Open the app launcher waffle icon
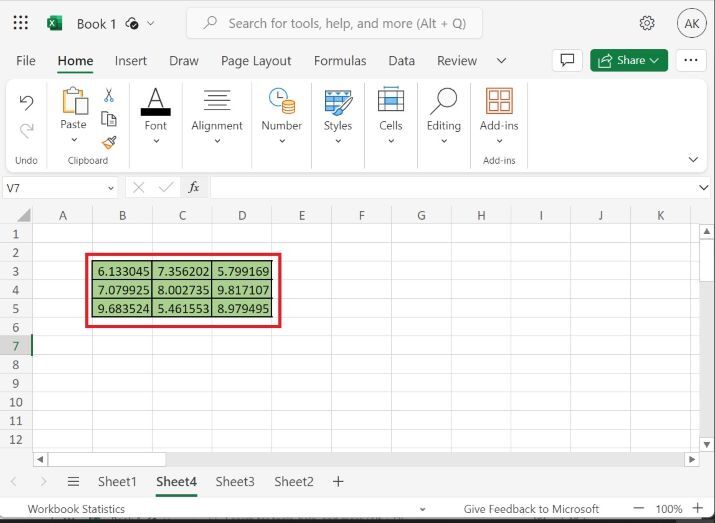 (21, 22)
